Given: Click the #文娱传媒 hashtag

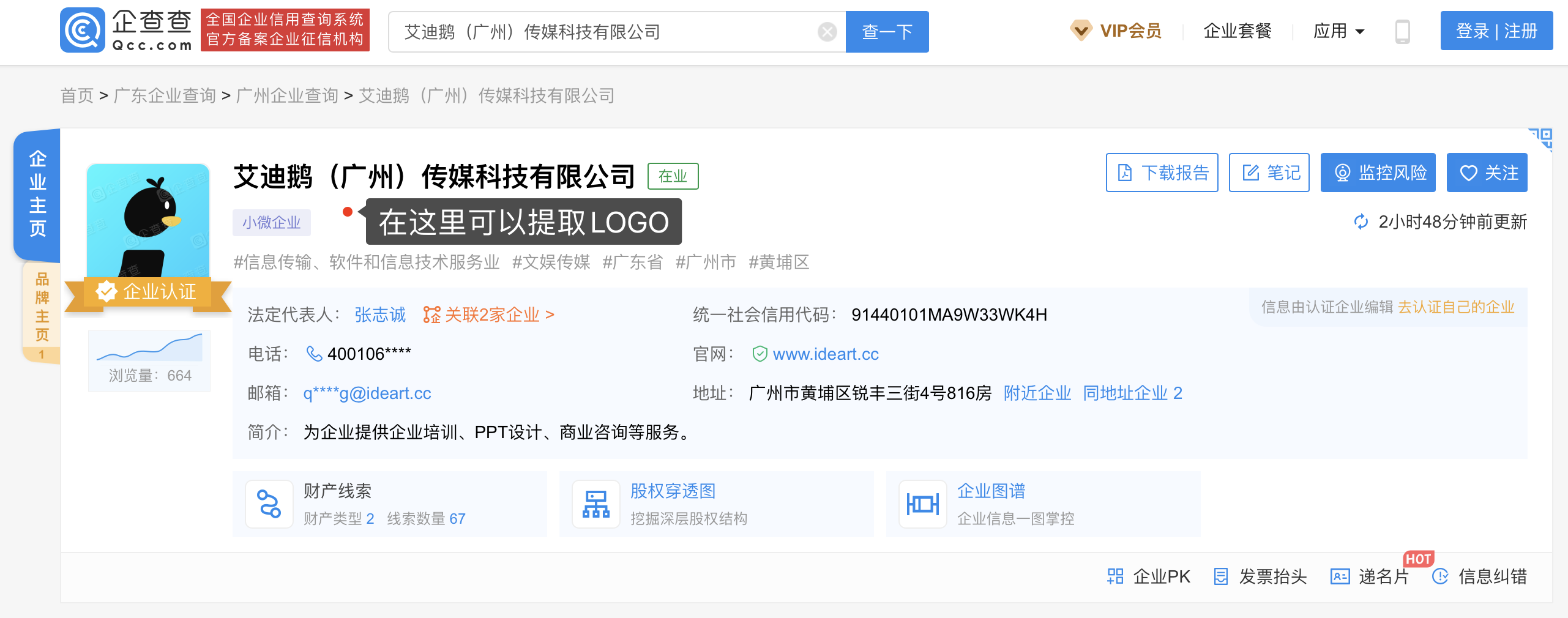Looking at the screenshot, I should (x=551, y=262).
